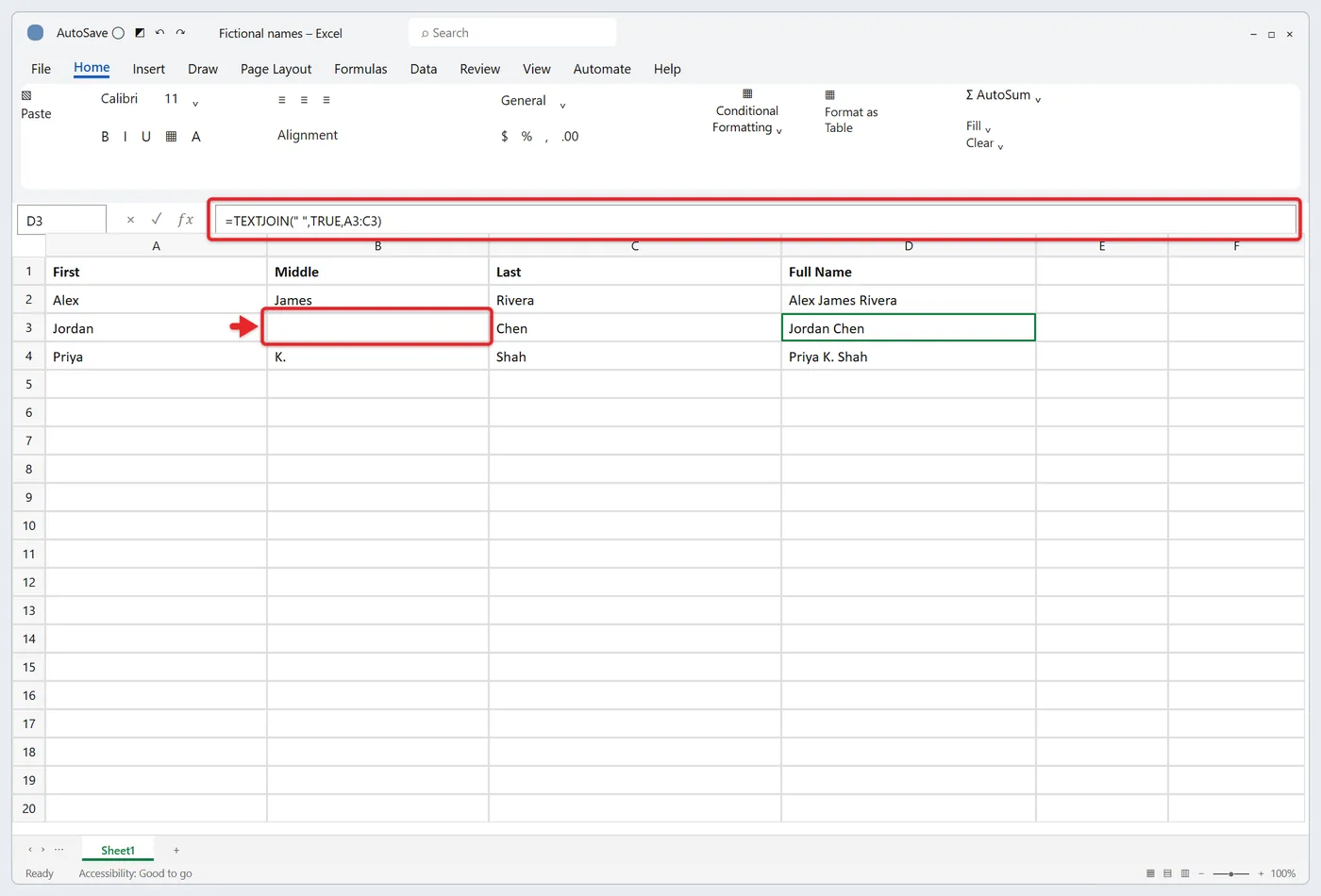Align text right in ribbon
1321x896 pixels.
pos(326,100)
